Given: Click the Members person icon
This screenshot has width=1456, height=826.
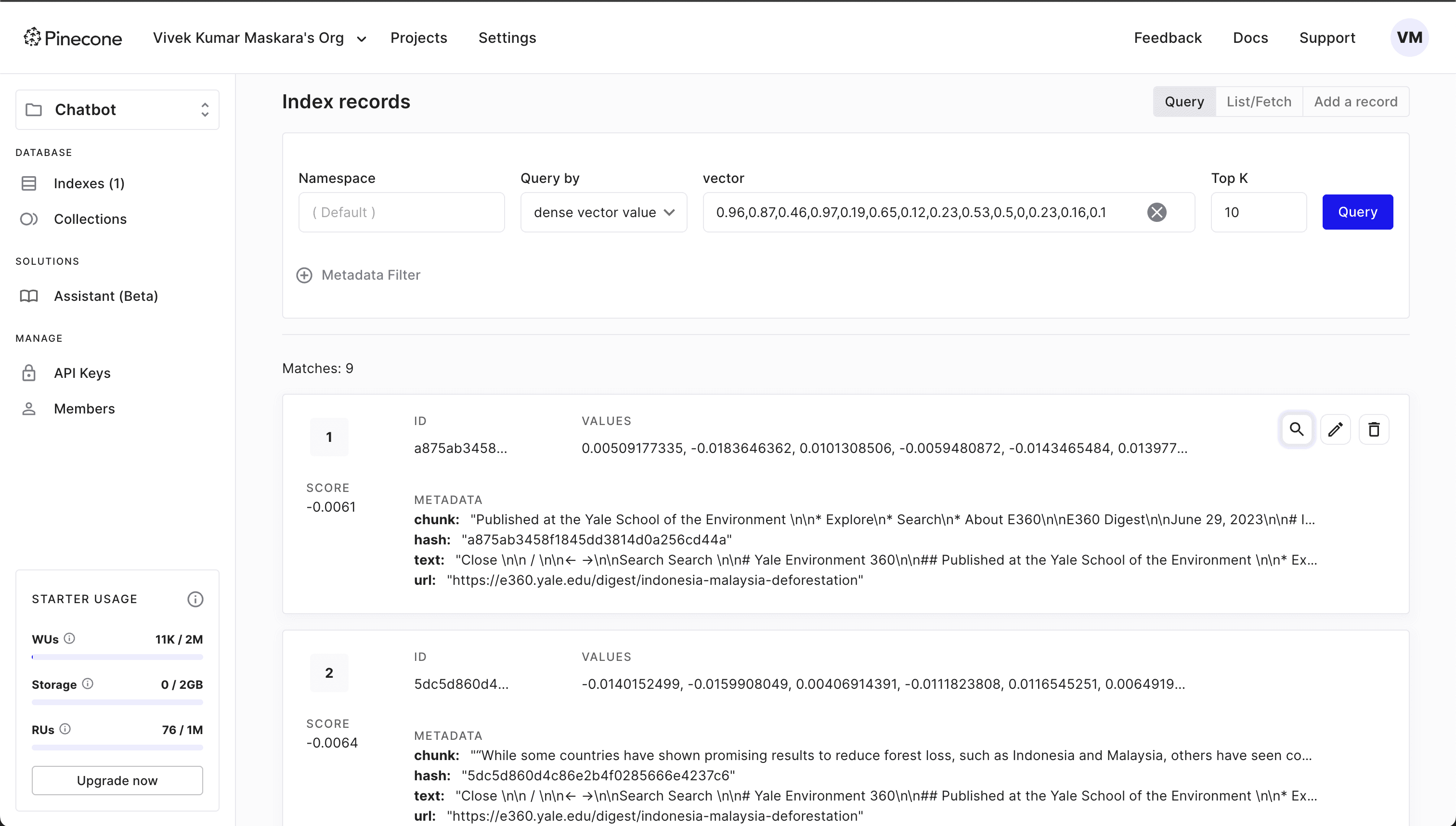Looking at the screenshot, I should pos(29,408).
